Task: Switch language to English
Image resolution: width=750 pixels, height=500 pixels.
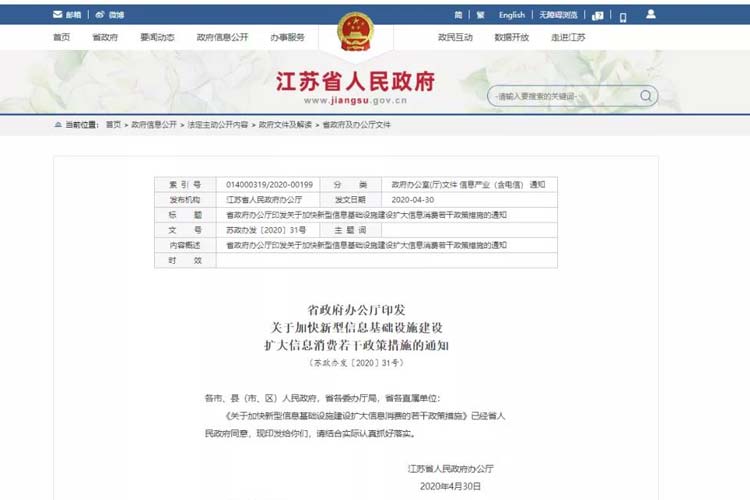Action: [512, 15]
